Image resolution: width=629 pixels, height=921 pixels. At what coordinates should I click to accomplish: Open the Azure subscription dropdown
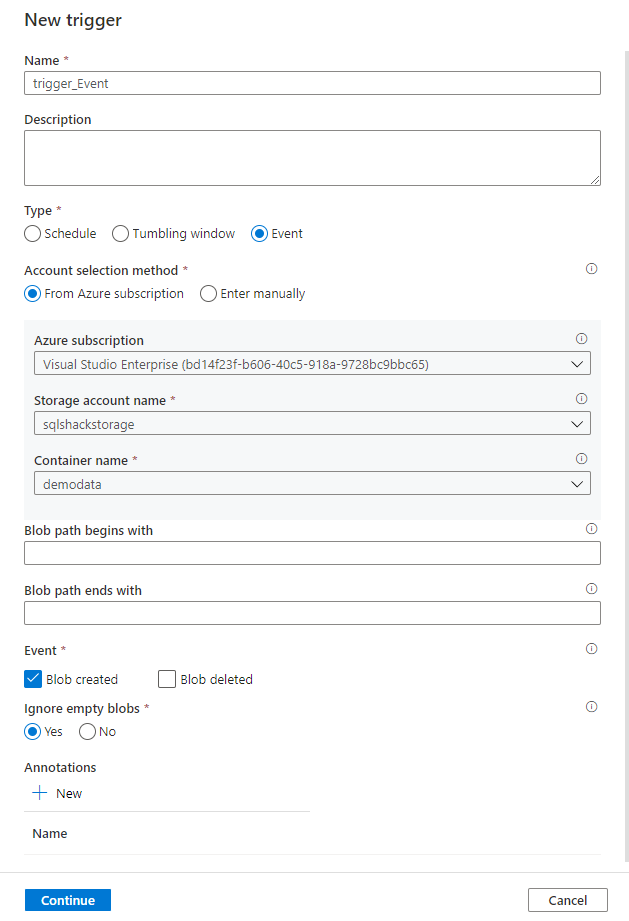(312, 364)
